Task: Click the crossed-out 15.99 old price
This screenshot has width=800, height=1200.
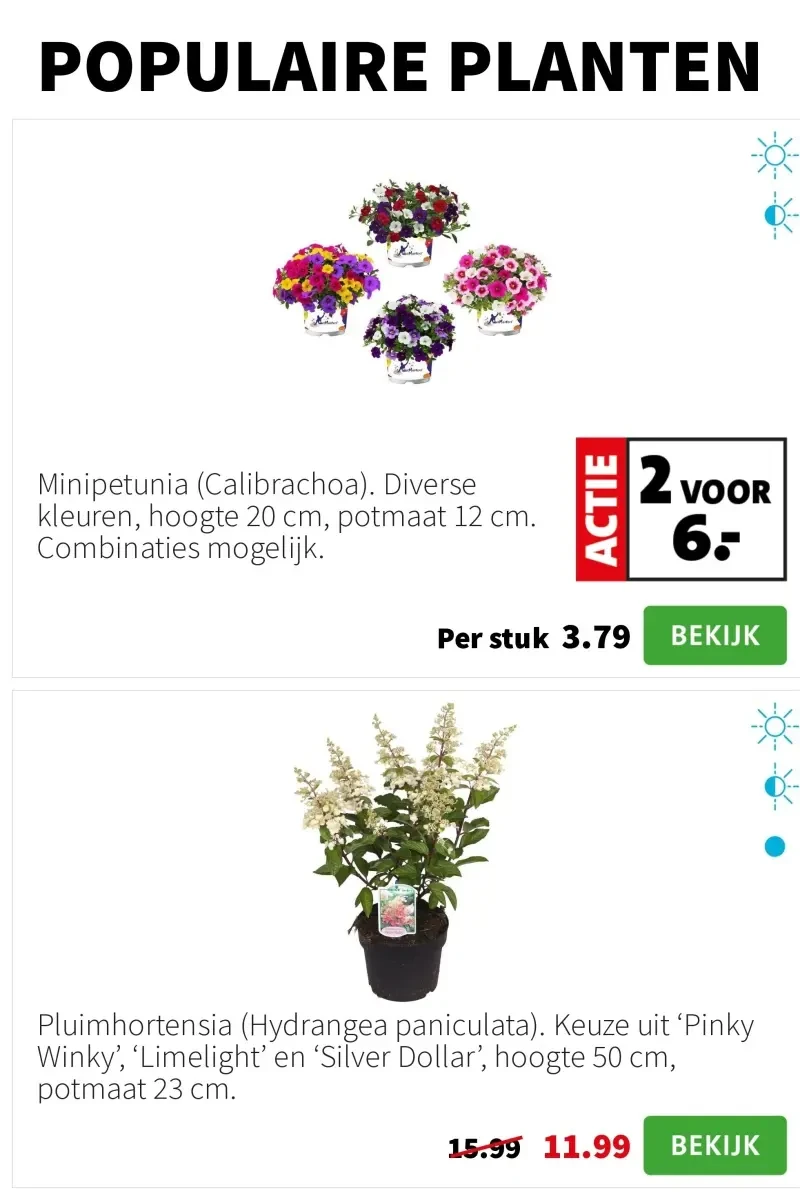Action: (x=485, y=1148)
